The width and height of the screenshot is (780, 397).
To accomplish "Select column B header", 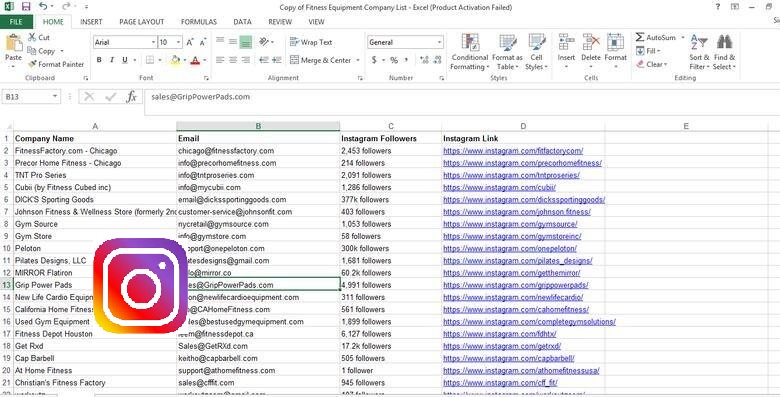I will click(258, 126).
